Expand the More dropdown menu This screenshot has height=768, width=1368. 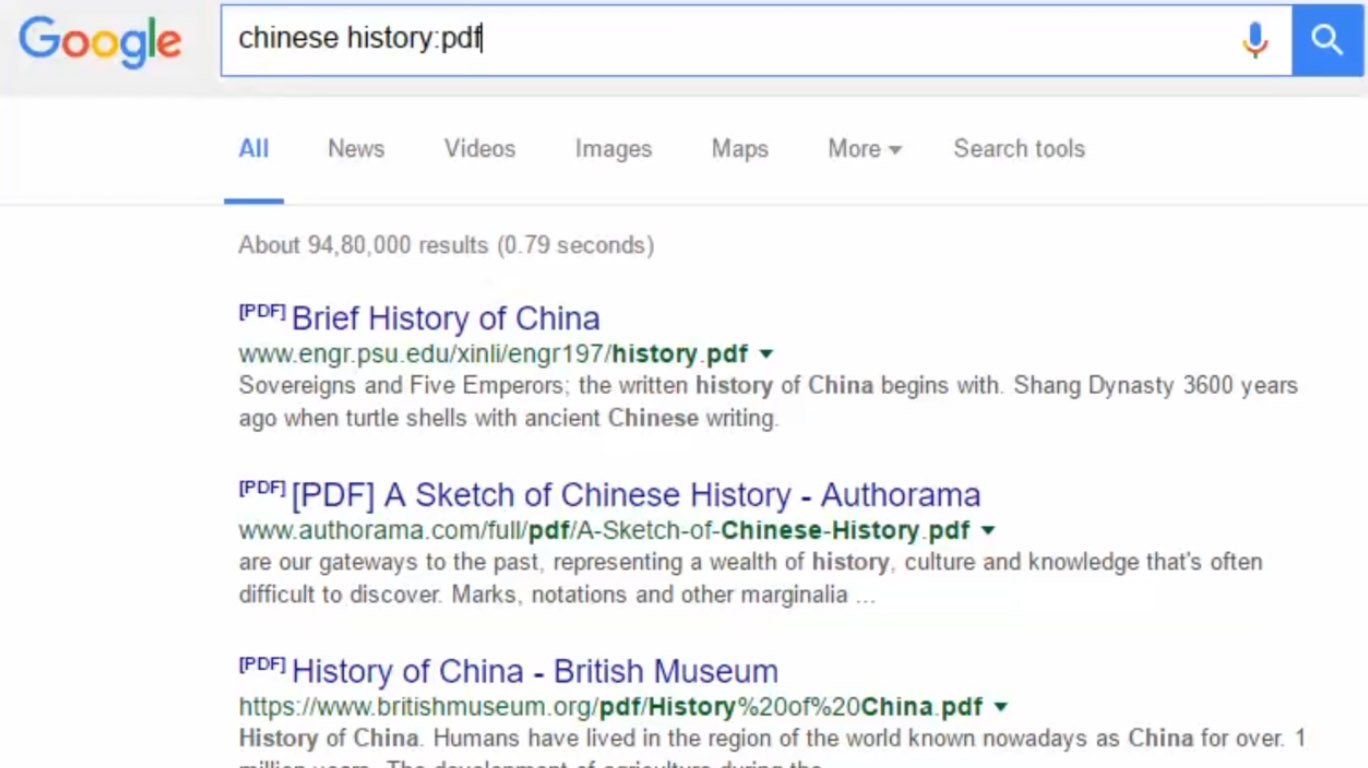(864, 149)
